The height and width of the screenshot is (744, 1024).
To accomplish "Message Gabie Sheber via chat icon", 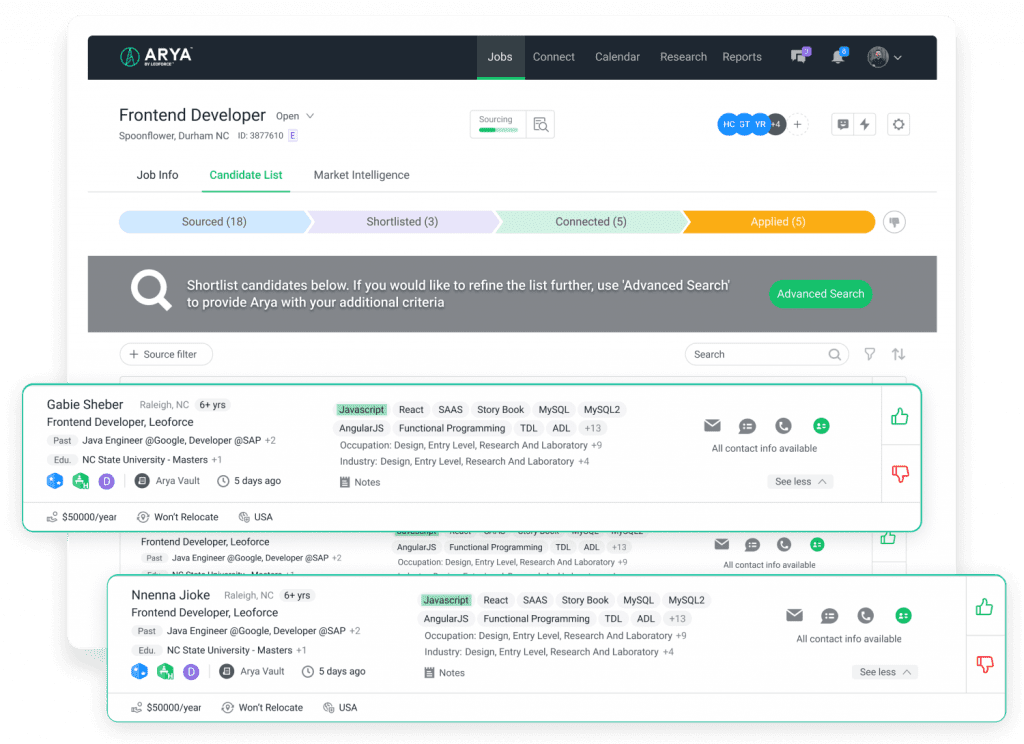I will (x=747, y=427).
